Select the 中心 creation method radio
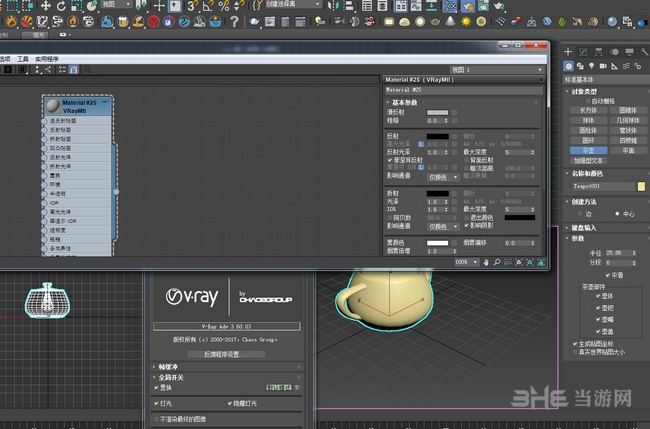 (617, 214)
